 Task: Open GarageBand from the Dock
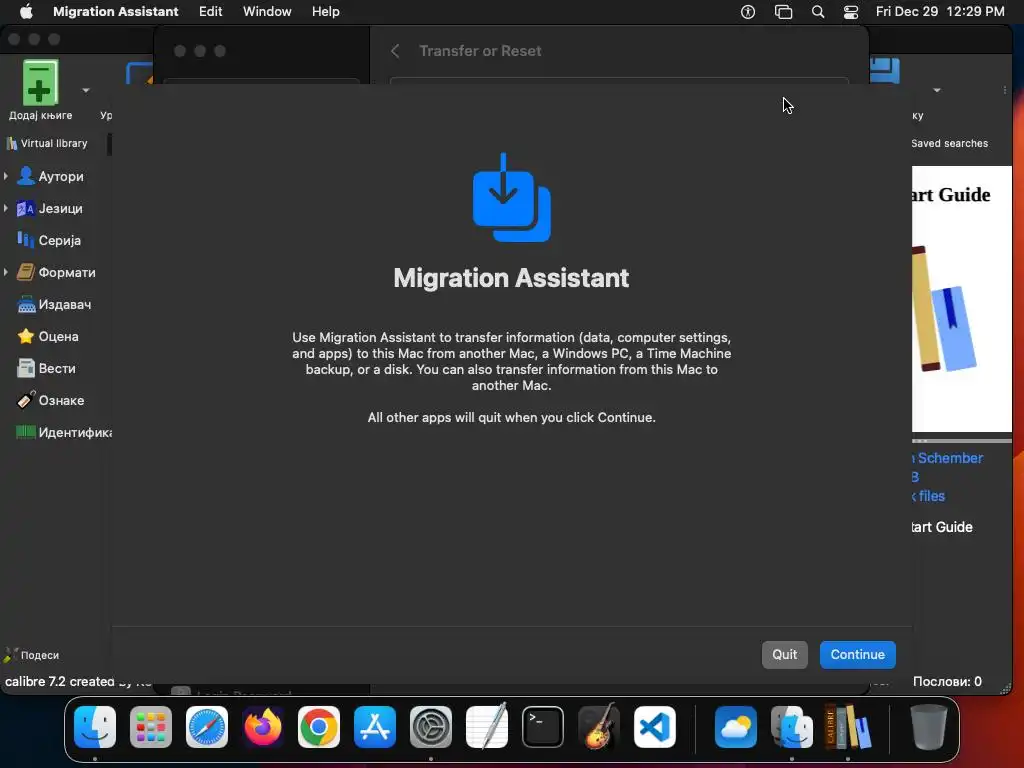coord(599,727)
